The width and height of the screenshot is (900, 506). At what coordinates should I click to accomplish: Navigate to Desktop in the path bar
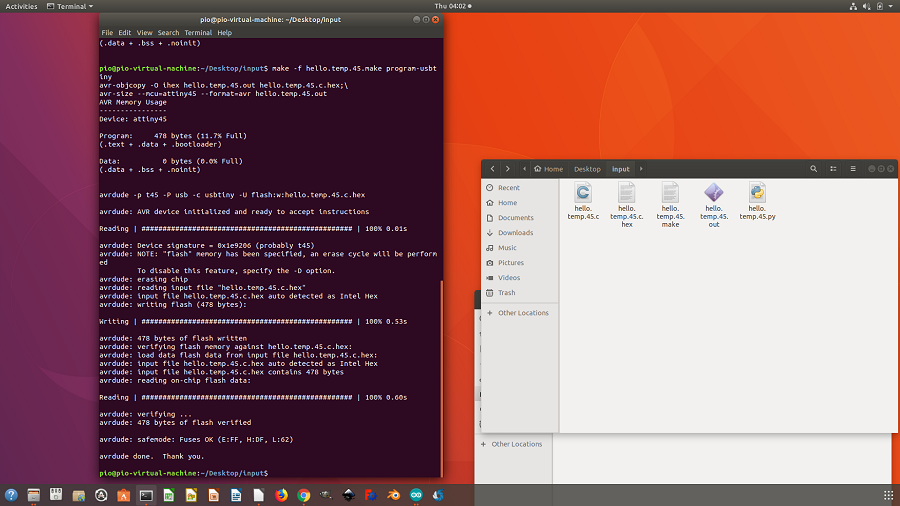pos(587,169)
